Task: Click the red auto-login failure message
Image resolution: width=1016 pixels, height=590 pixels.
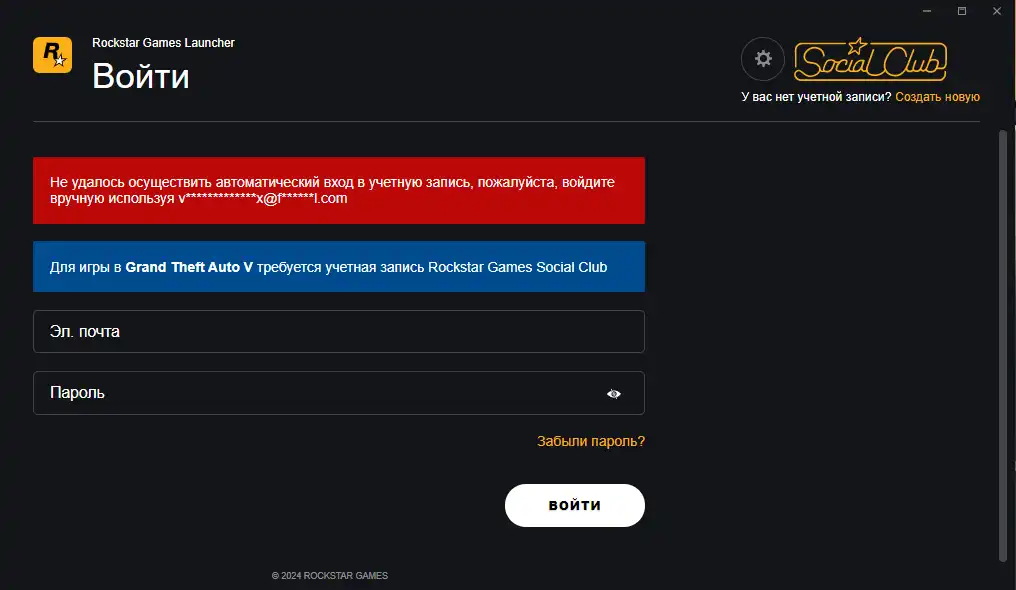Action: [x=339, y=190]
